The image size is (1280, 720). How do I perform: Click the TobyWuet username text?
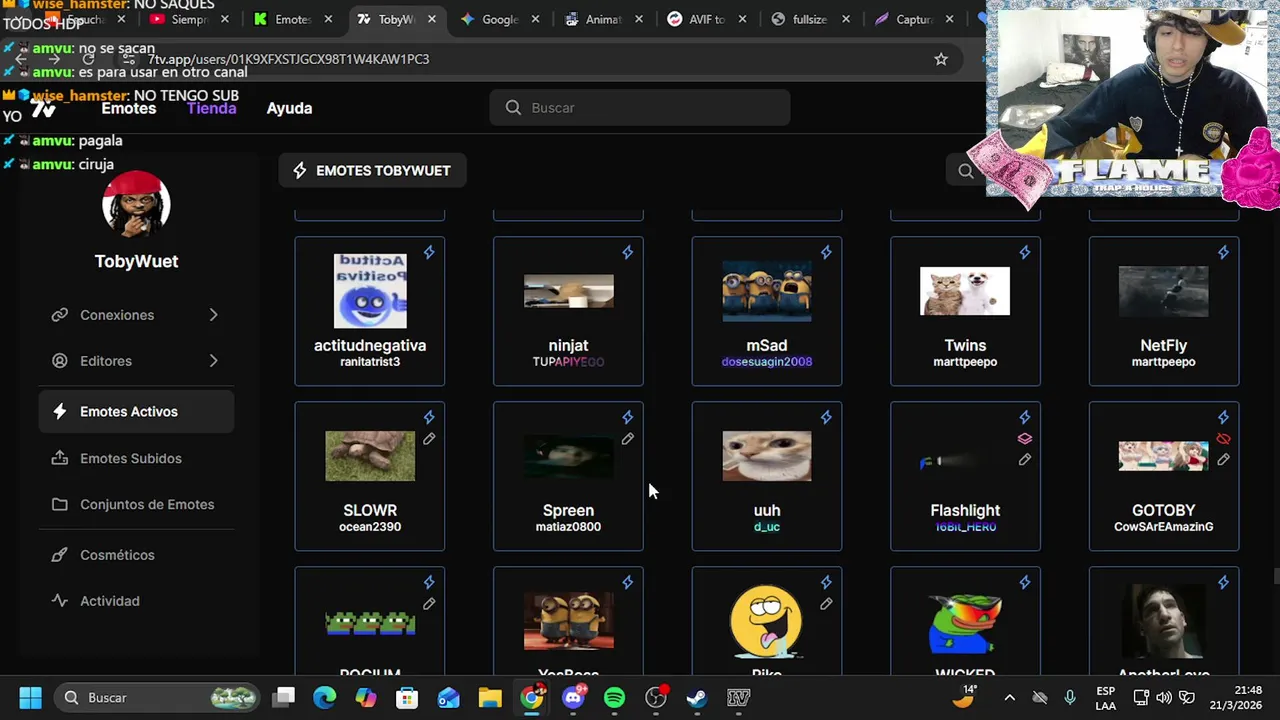click(x=136, y=261)
